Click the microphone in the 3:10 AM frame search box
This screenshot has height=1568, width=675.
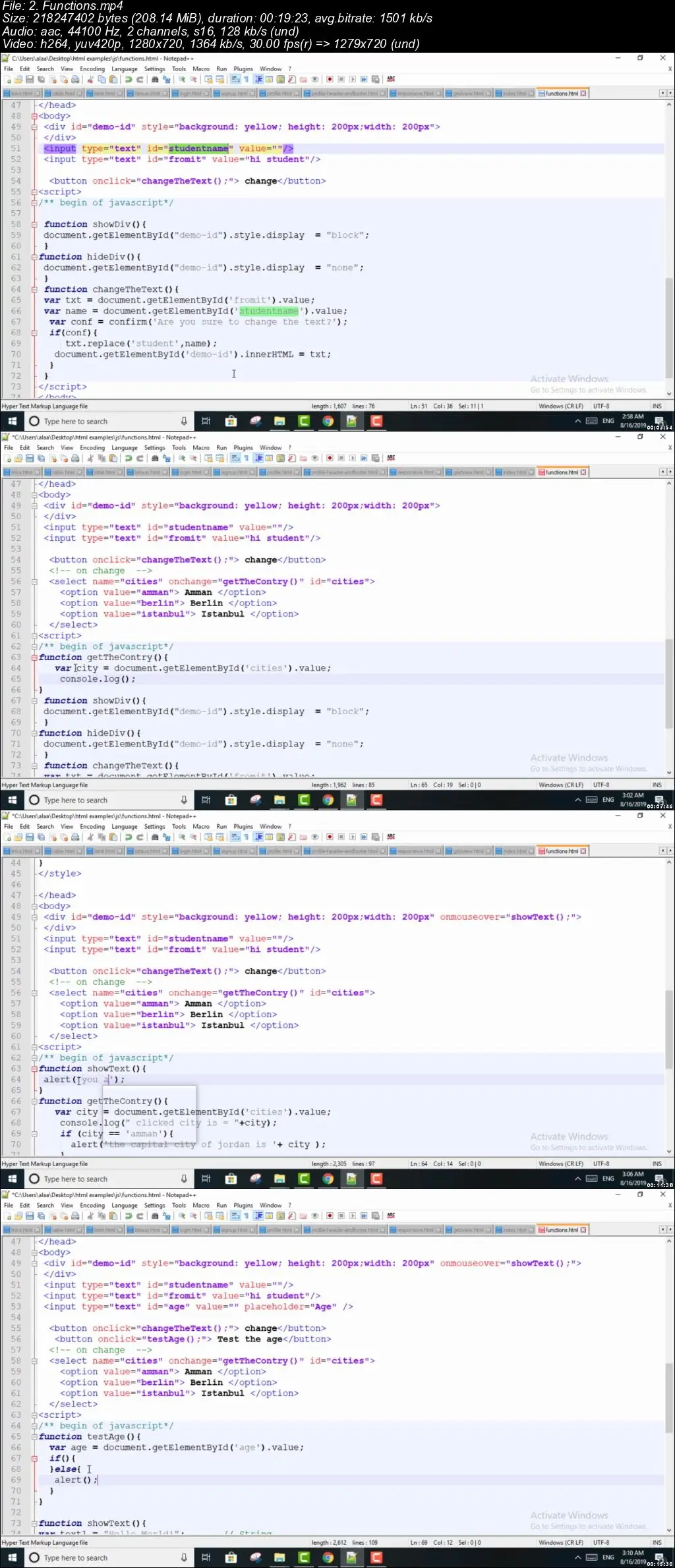click(x=184, y=1558)
